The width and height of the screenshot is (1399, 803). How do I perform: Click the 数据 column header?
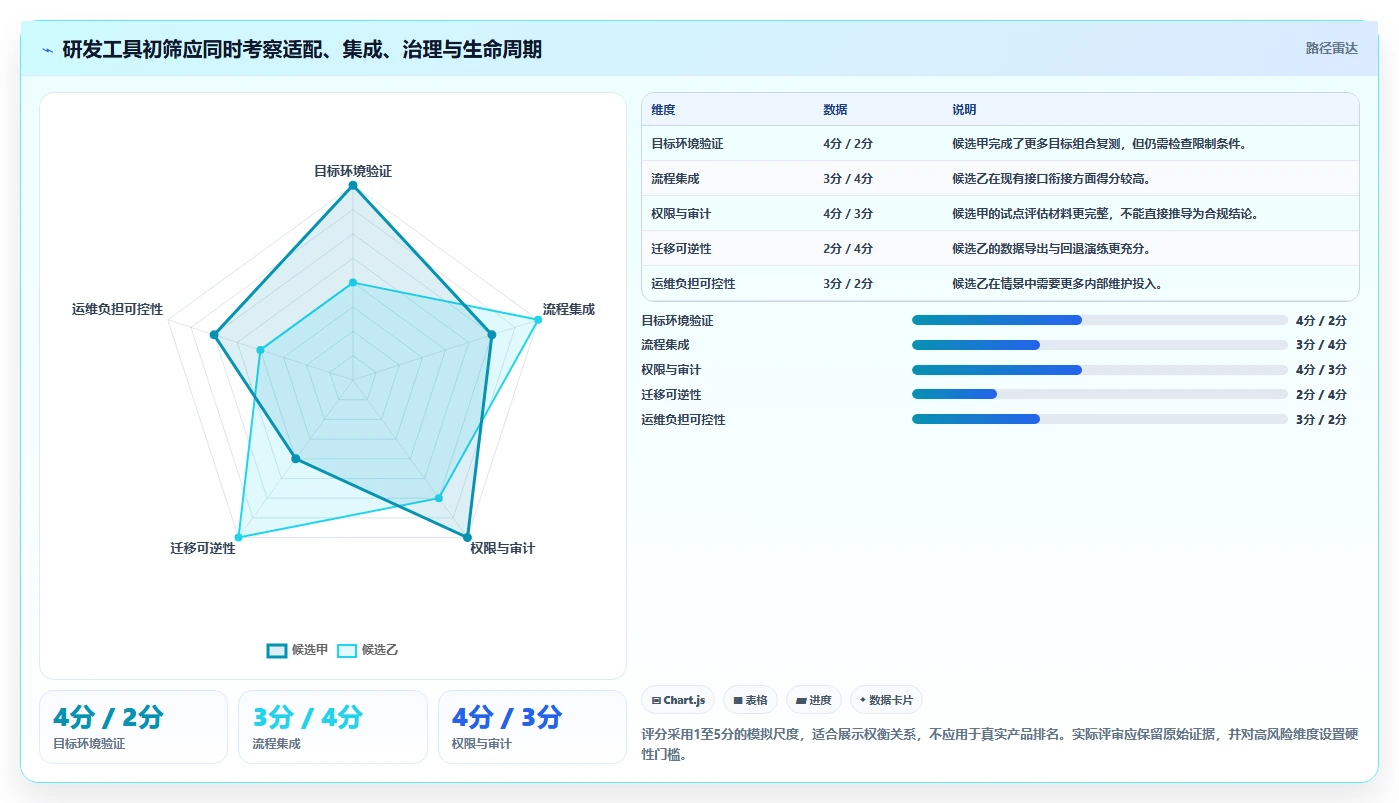click(x=835, y=110)
